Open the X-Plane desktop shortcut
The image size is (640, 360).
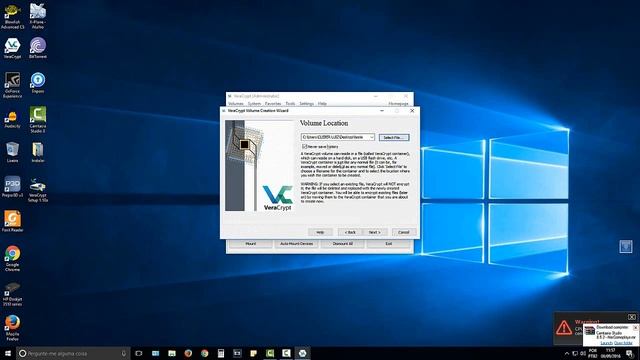point(38,16)
